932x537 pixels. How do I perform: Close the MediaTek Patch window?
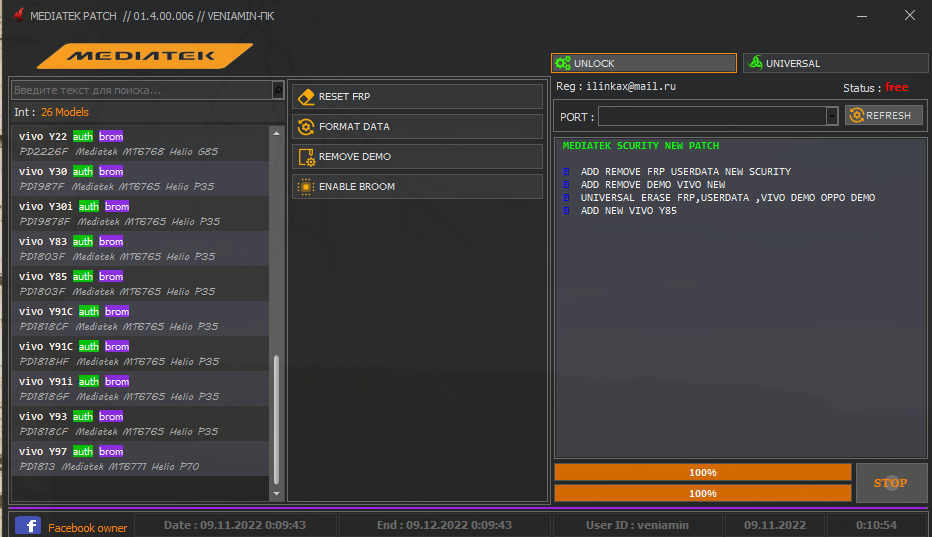[910, 15]
